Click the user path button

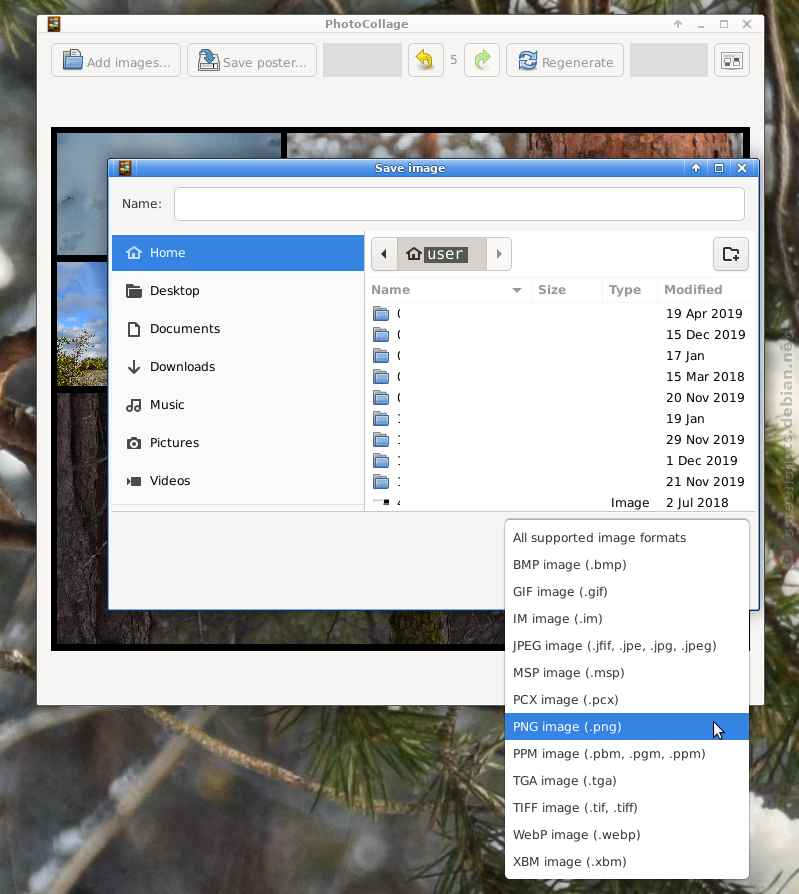(x=441, y=254)
